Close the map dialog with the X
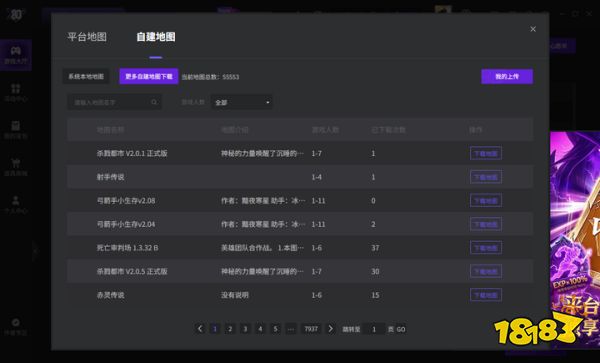Viewport: 600px width, 363px height. point(533,29)
